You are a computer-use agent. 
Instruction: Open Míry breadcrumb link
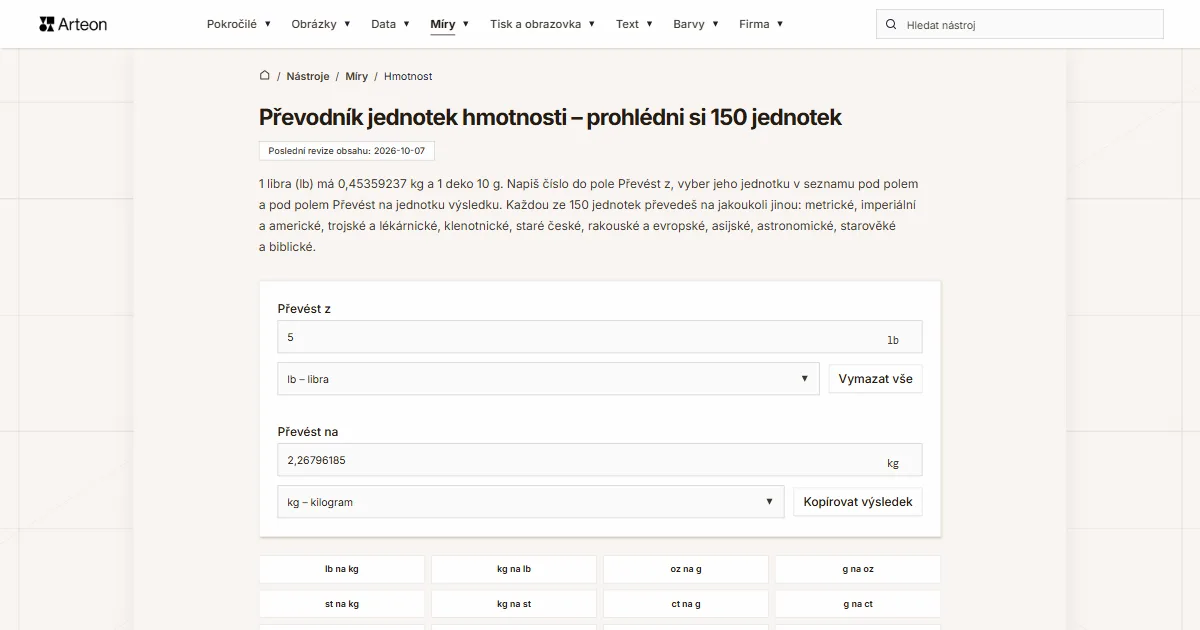click(x=357, y=76)
